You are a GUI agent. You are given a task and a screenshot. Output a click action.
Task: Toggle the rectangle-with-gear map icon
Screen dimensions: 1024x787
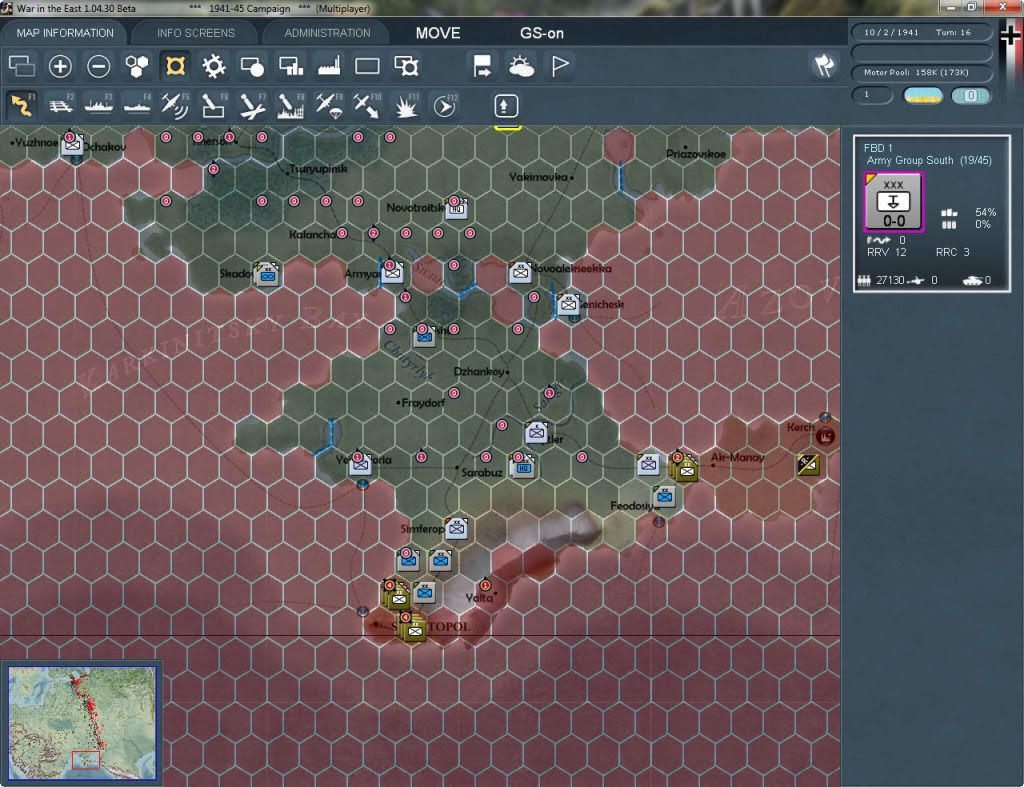[406, 66]
